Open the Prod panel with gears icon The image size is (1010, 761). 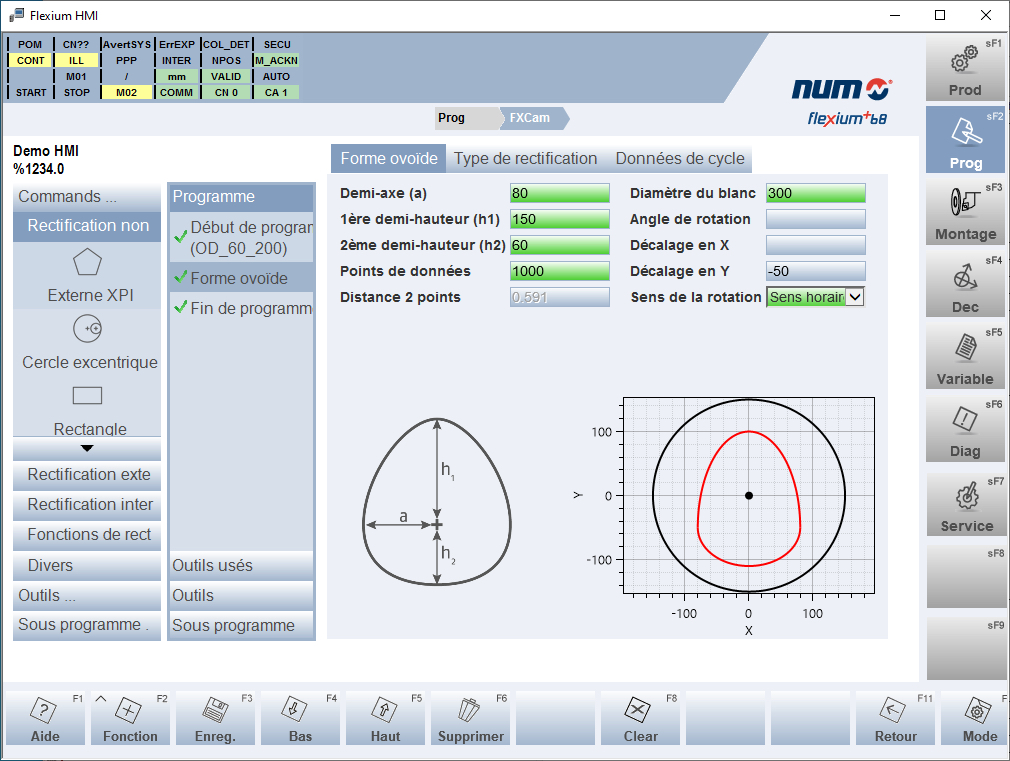coord(965,70)
